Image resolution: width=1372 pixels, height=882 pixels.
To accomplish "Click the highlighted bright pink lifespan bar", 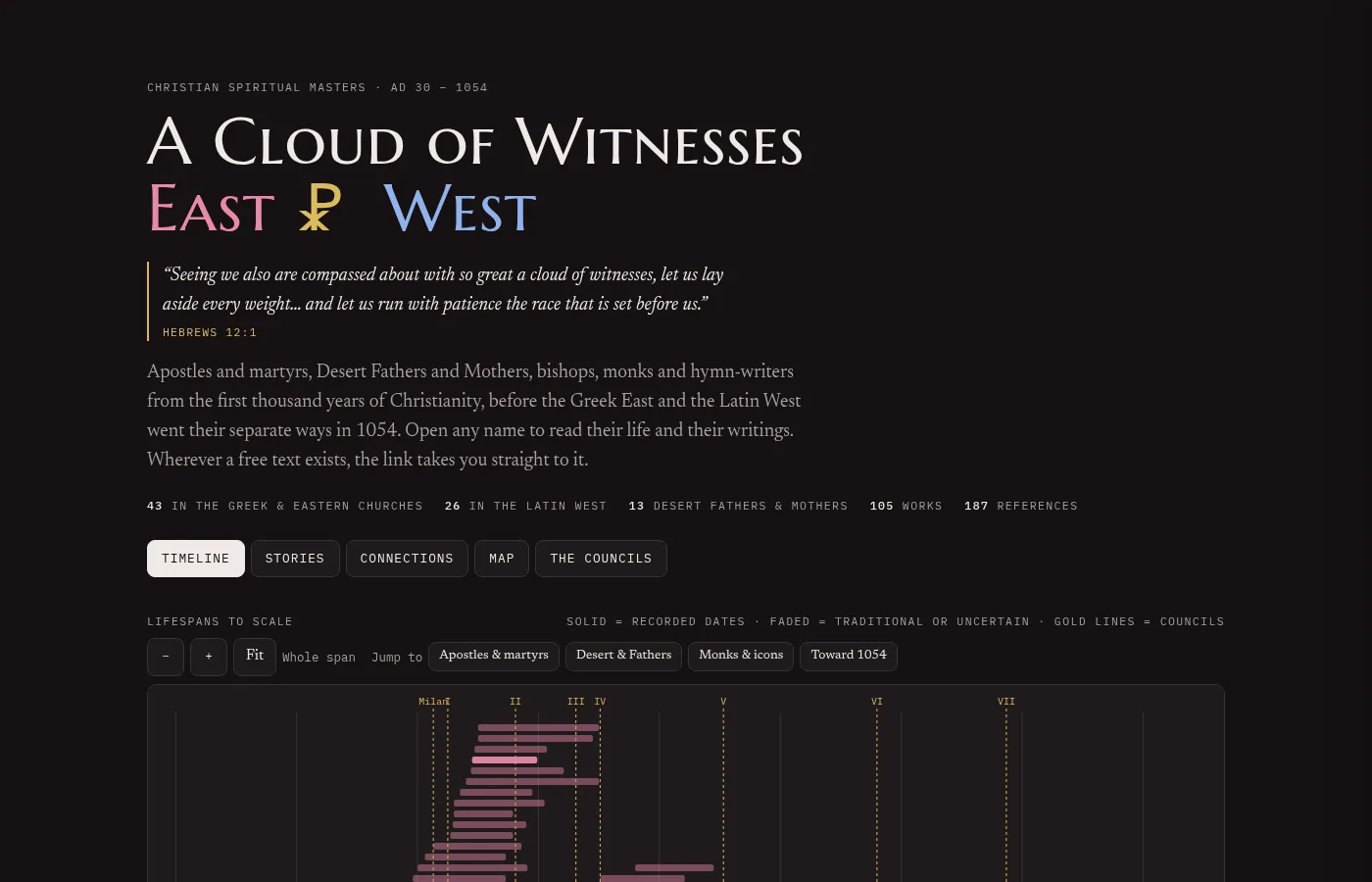I will point(505,759).
